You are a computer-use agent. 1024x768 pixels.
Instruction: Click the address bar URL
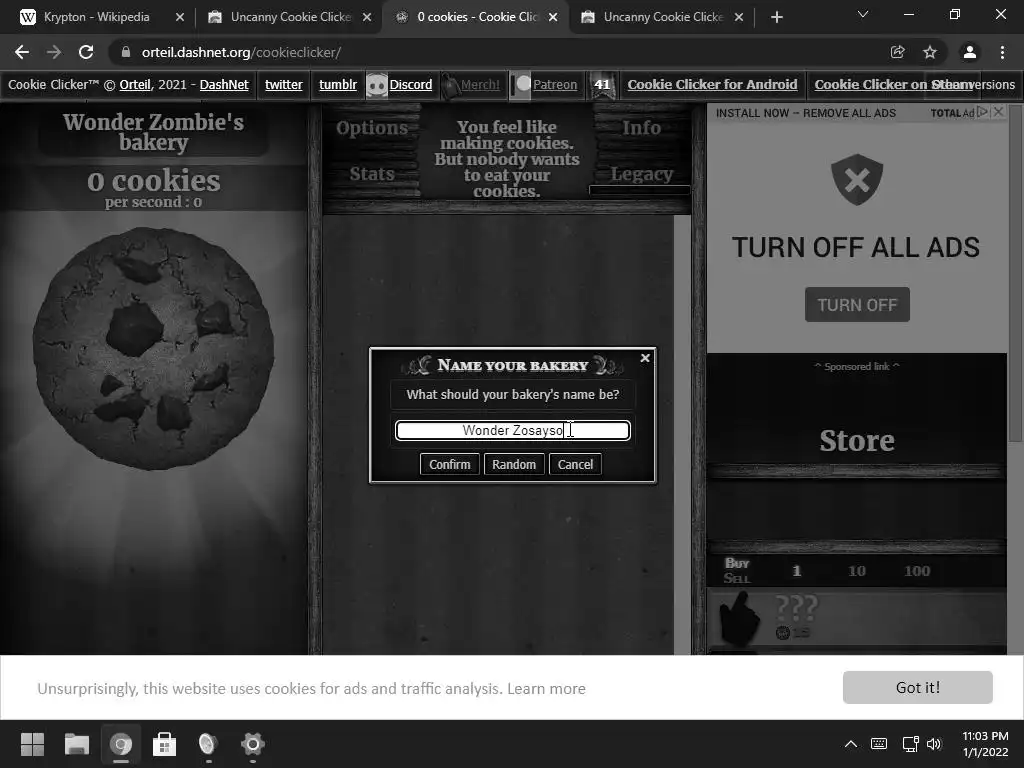point(241,52)
